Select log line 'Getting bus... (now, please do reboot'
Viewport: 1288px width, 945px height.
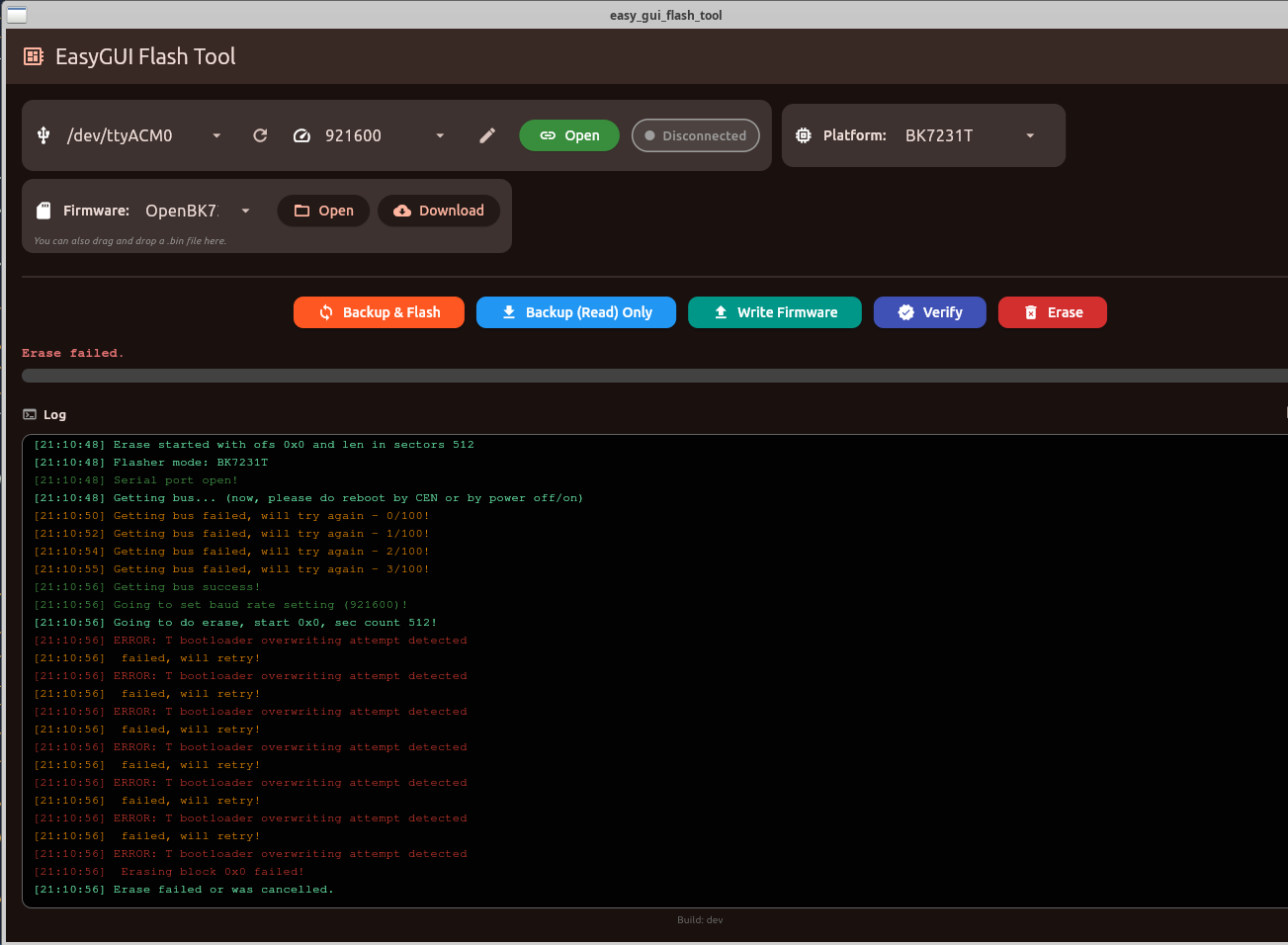point(308,498)
